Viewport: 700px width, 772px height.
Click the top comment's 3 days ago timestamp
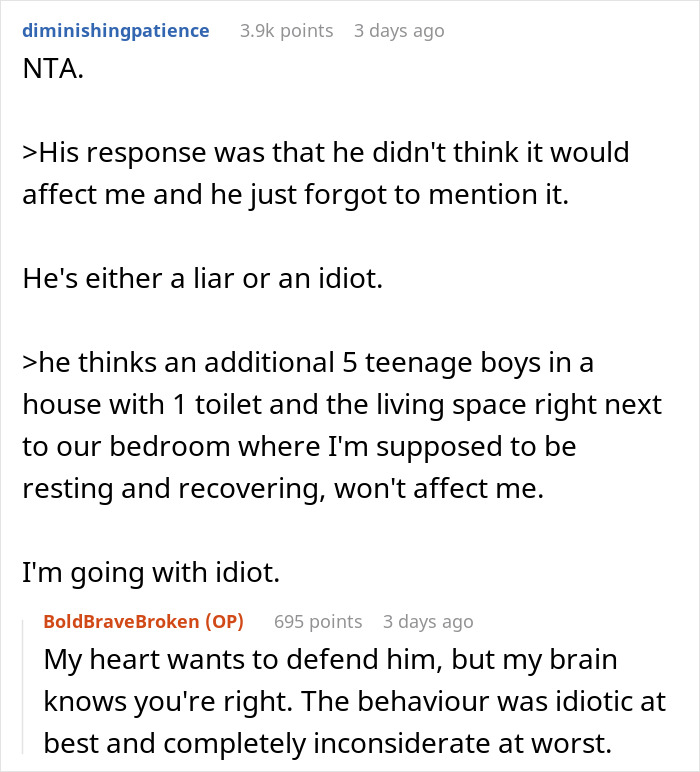click(x=399, y=31)
